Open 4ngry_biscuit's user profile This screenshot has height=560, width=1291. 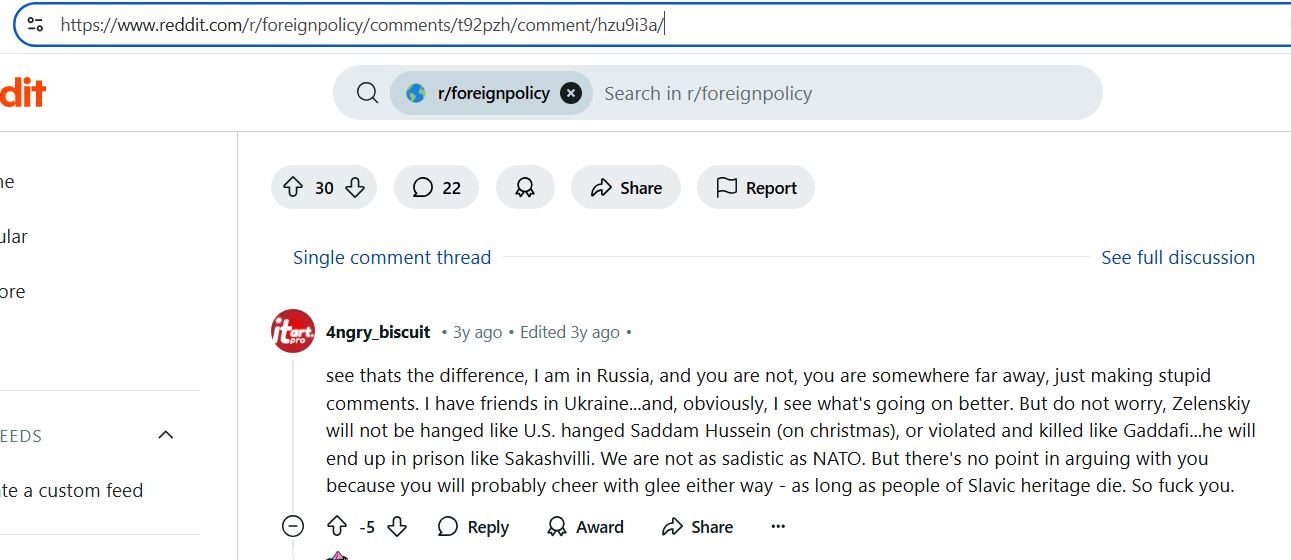pyautogui.click(x=378, y=332)
